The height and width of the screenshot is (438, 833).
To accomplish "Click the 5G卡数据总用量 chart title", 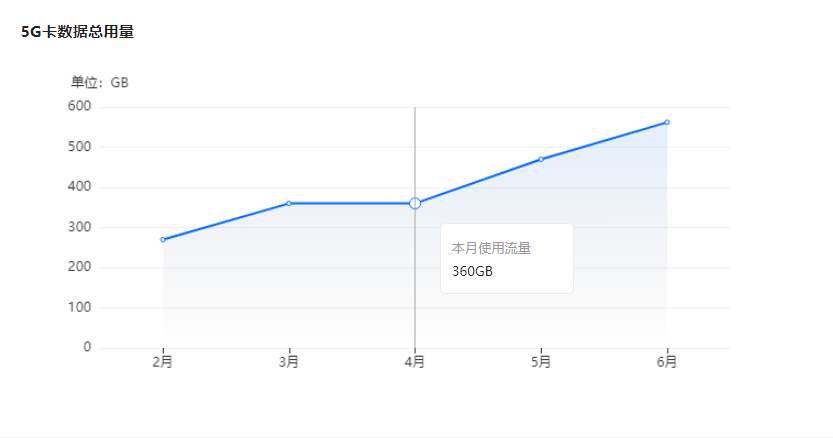I will [78, 32].
